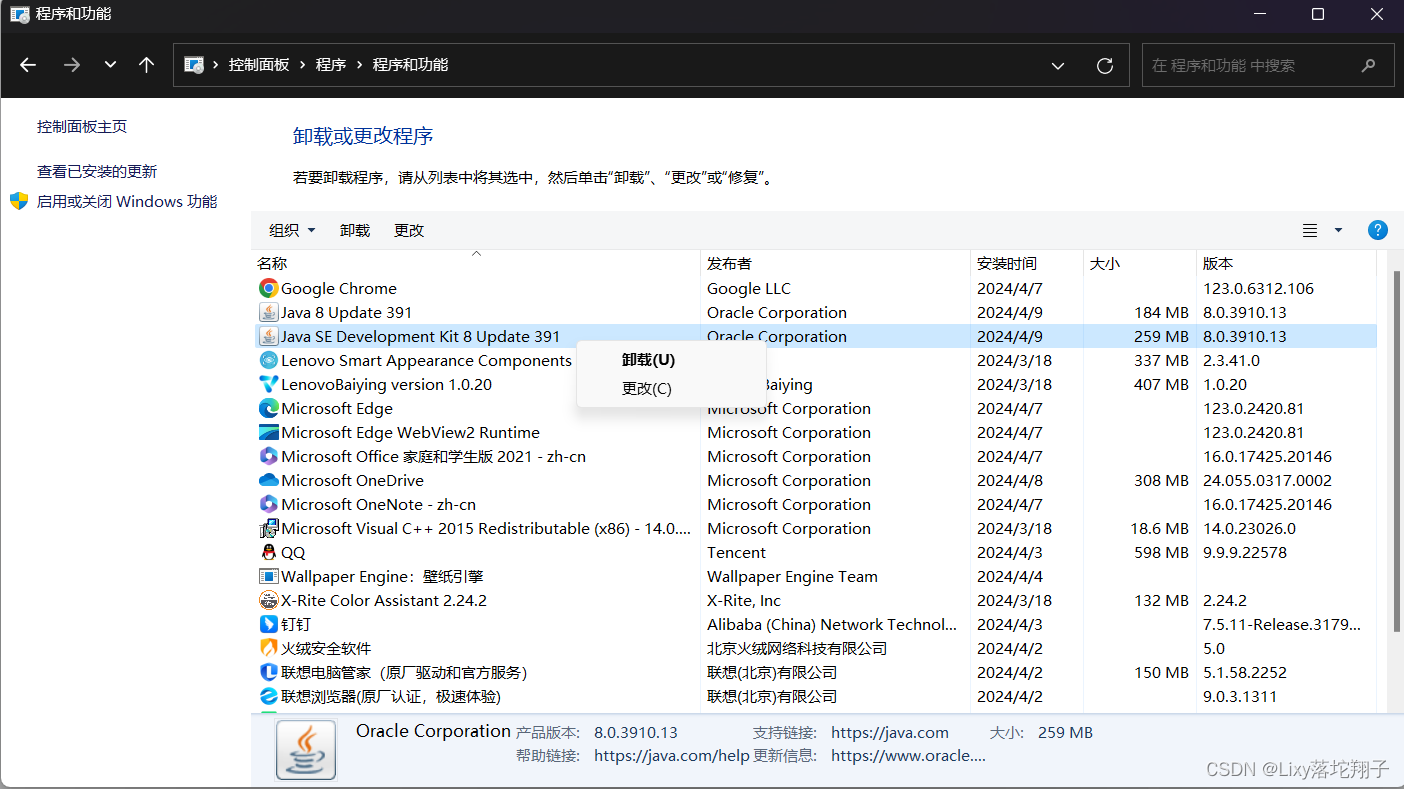Click version 24.055.0317.0002 cell

point(1267,480)
